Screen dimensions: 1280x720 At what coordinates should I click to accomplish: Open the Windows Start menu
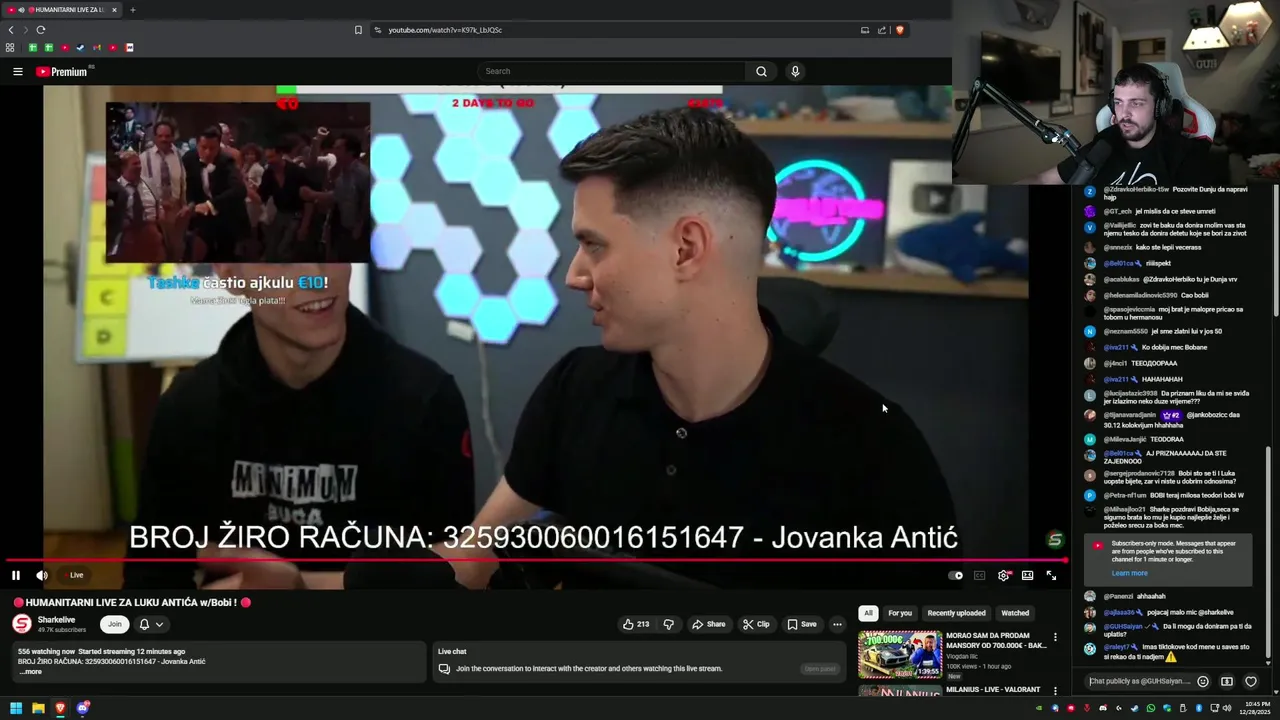click(x=16, y=708)
